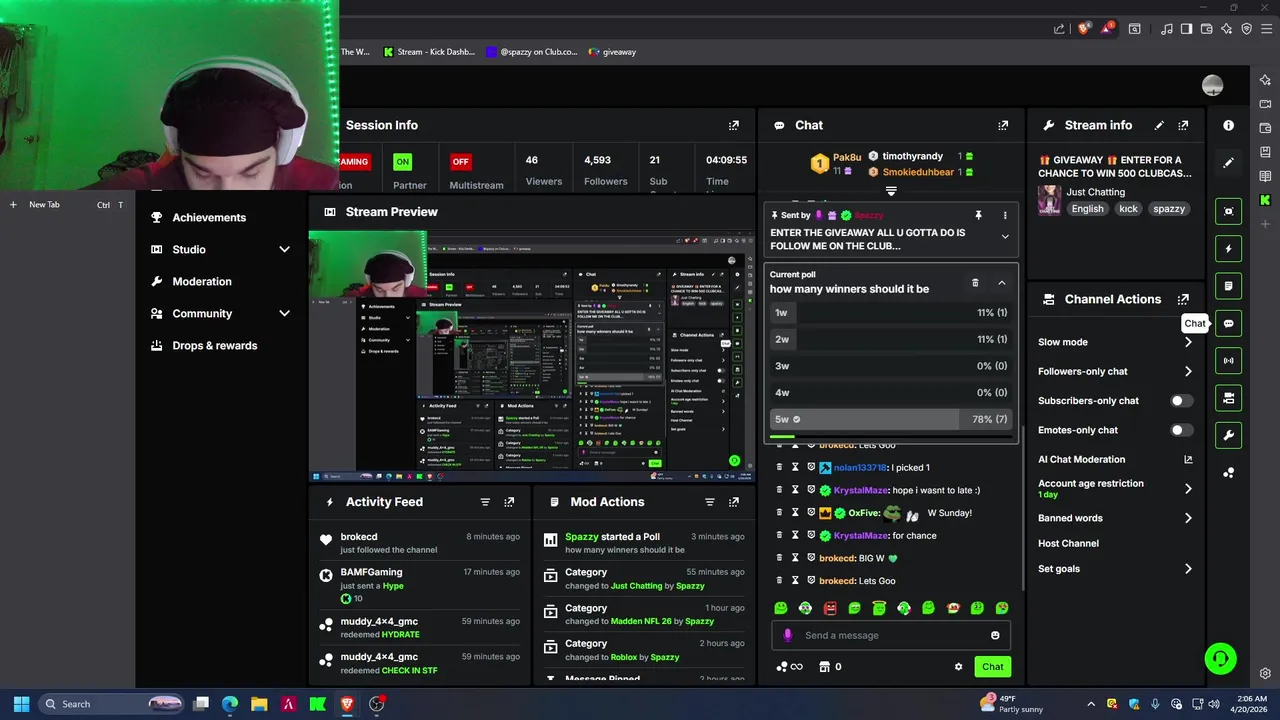Toggle the lightning activity feed sidebar icon

(1229, 248)
